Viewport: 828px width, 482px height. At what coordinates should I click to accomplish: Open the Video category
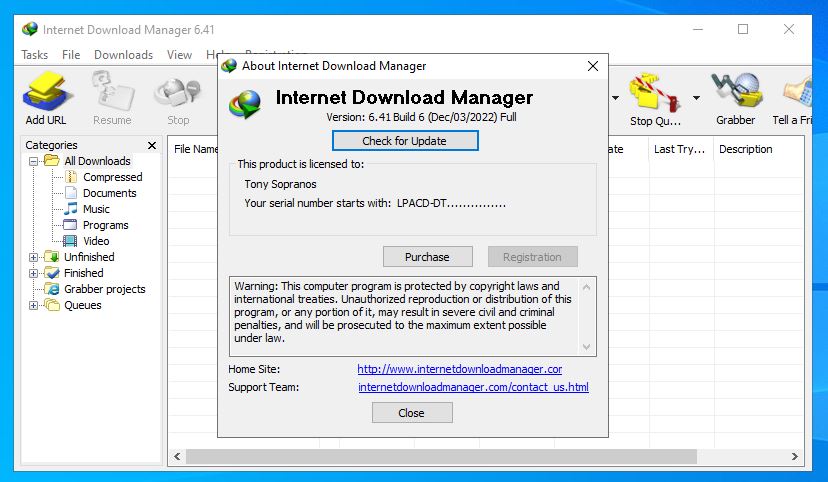tap(96, 241)
